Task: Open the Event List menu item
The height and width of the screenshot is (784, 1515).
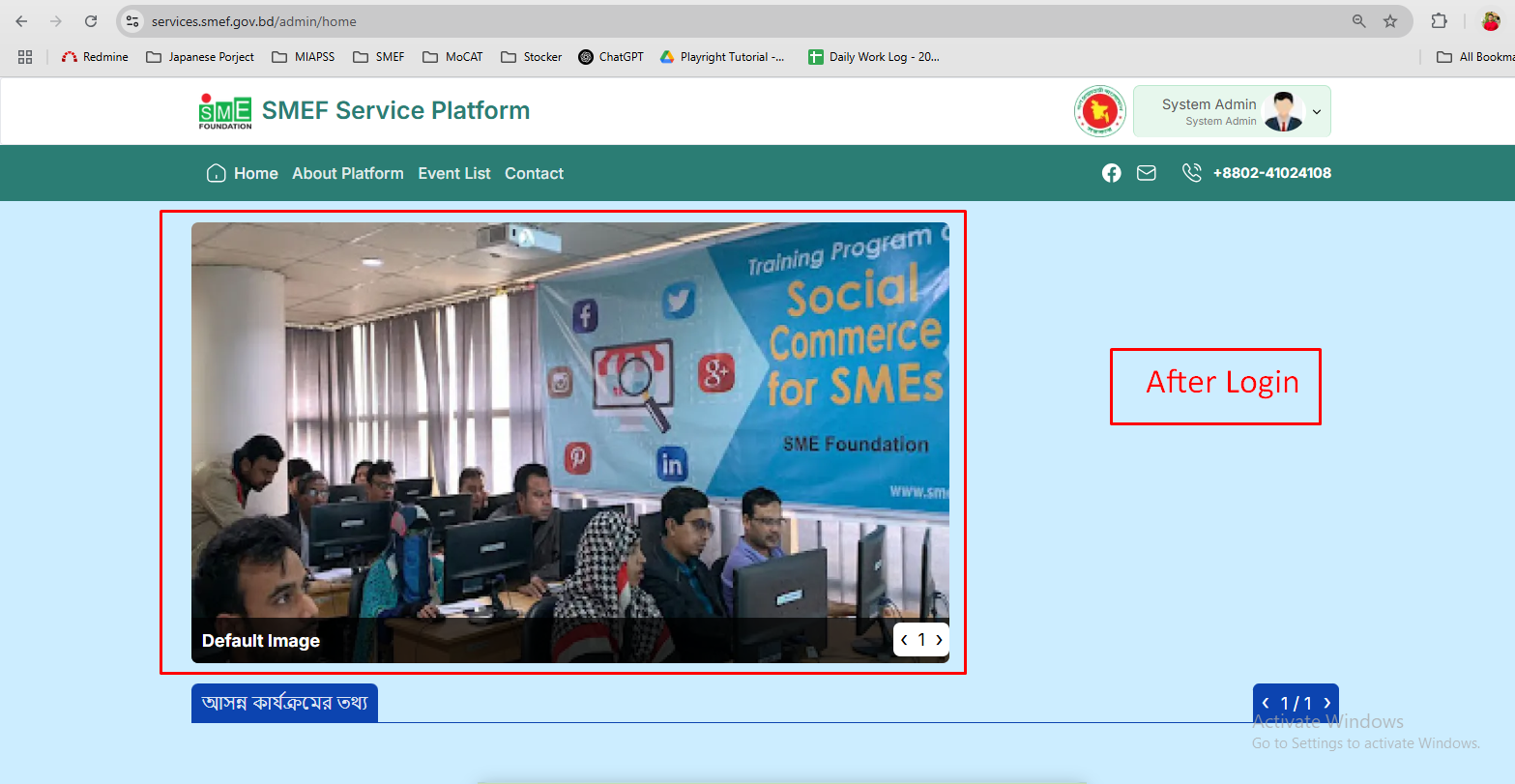Action: pos(454,173)
